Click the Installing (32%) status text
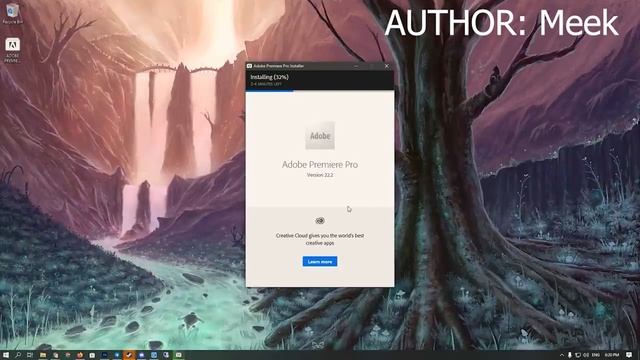This screenshot has width=640, height=360. (269, 77)
